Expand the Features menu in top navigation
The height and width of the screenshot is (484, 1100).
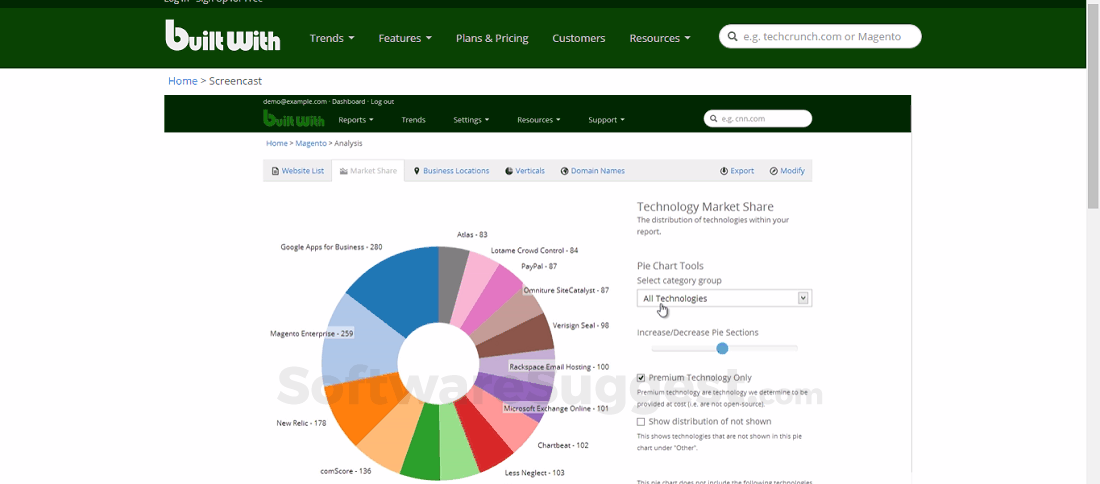click(405, 38)
